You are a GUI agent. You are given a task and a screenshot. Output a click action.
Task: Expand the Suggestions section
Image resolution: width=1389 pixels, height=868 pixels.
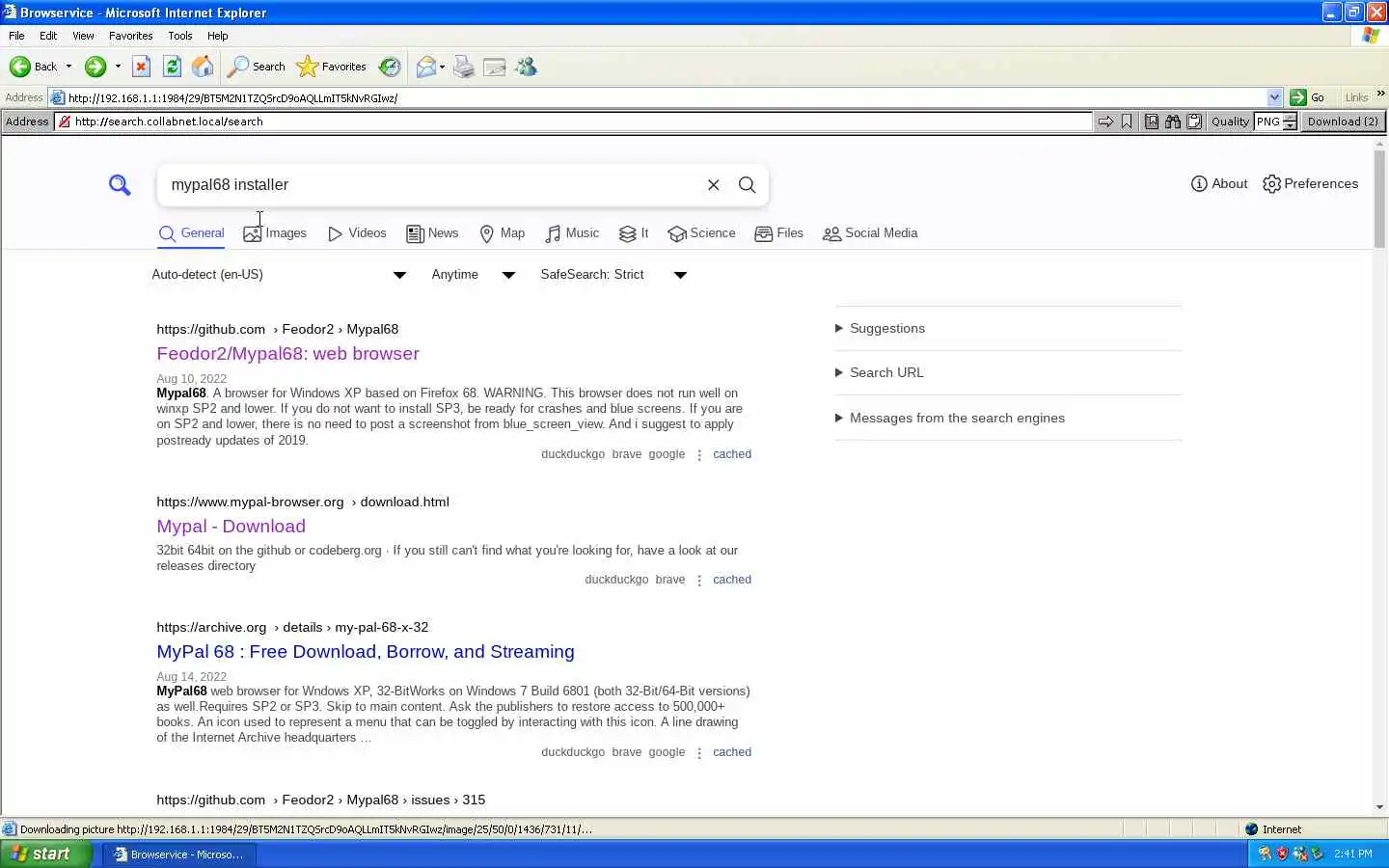click(x=880, y=328)
